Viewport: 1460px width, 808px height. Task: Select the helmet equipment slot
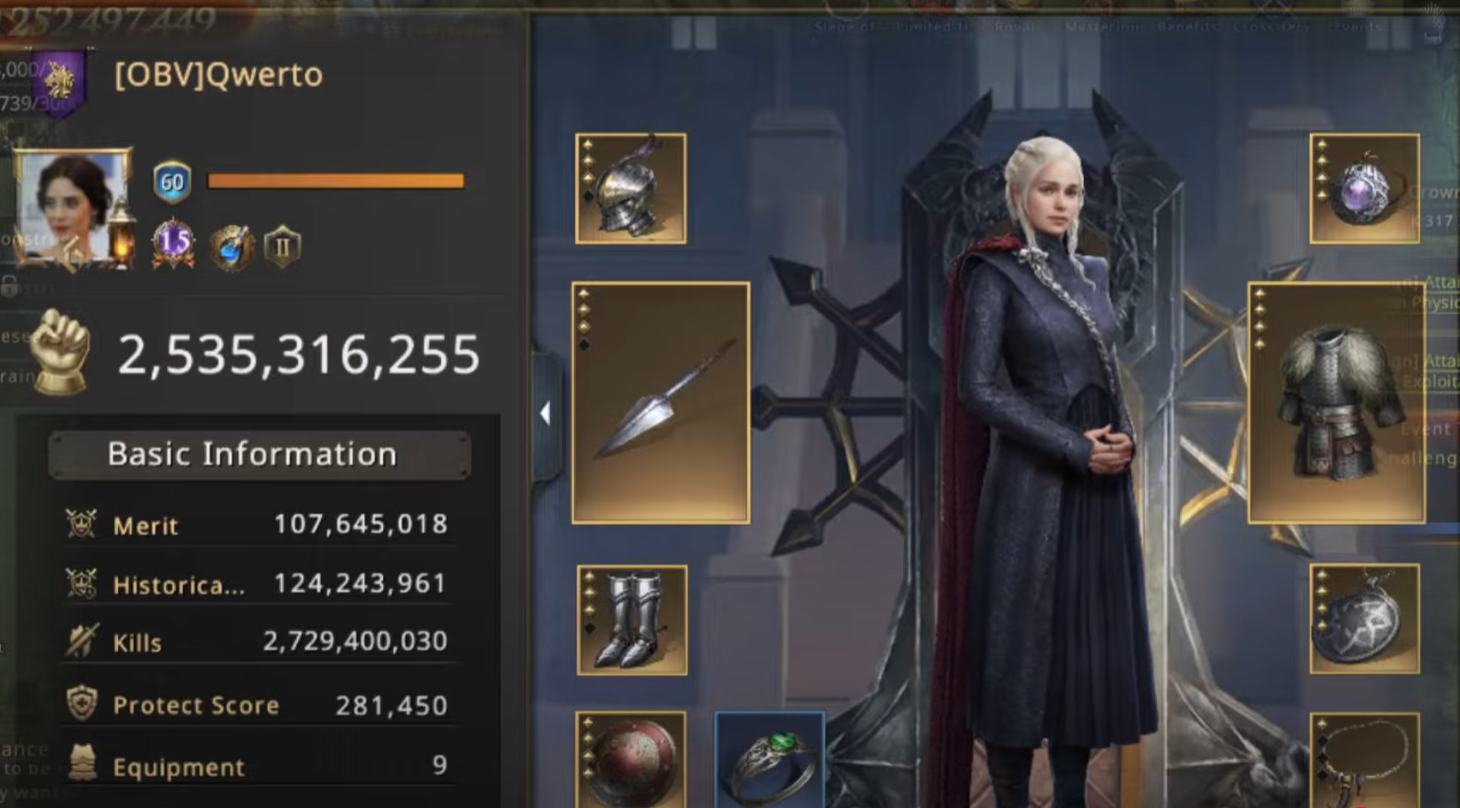click(631, 188)
